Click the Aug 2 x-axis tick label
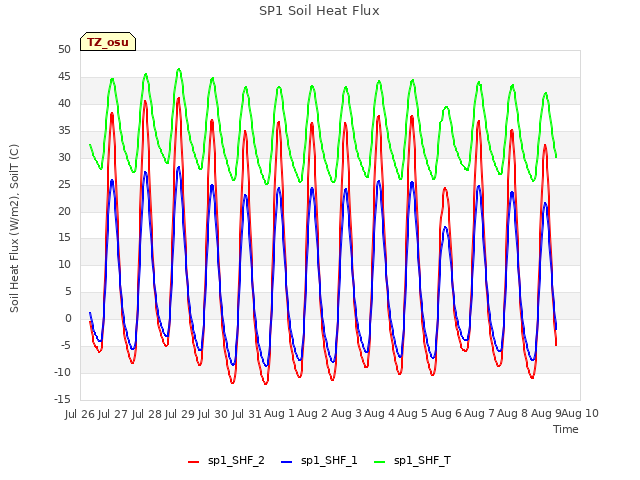The width and height of the screenshot is (640, 480). point(313,413)
